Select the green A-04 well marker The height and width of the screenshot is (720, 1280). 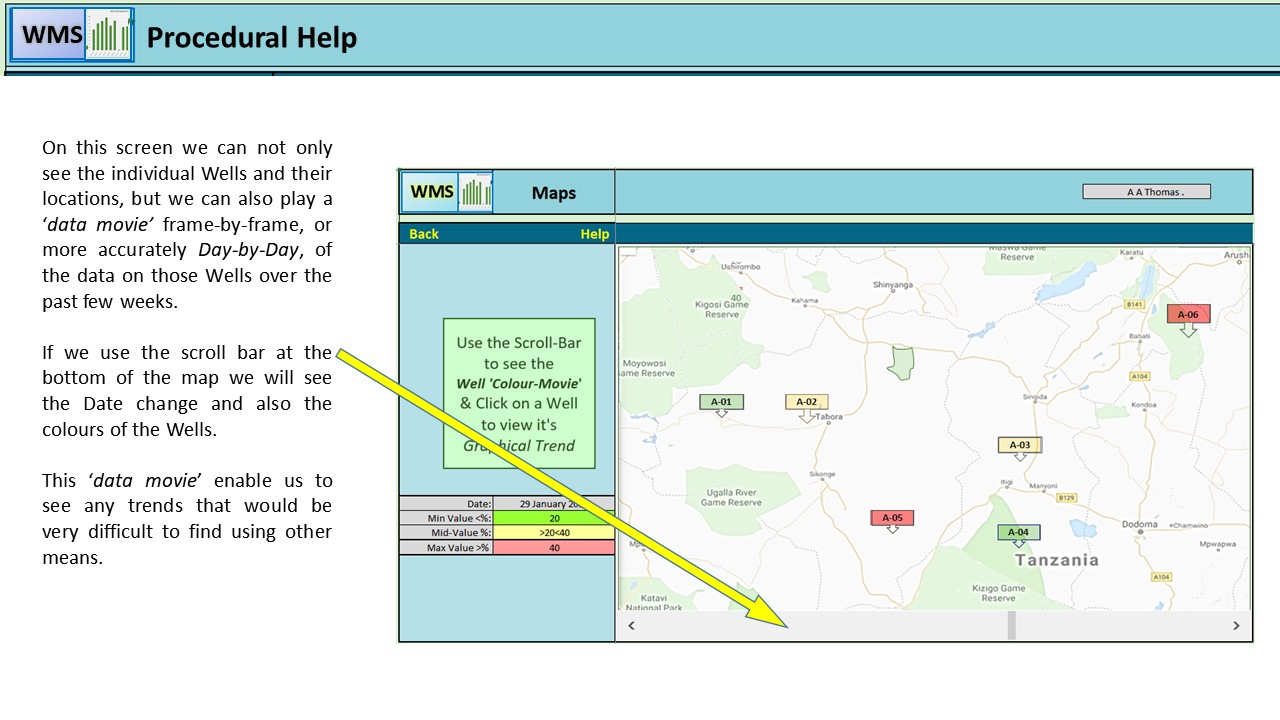tap(1018, 532)
